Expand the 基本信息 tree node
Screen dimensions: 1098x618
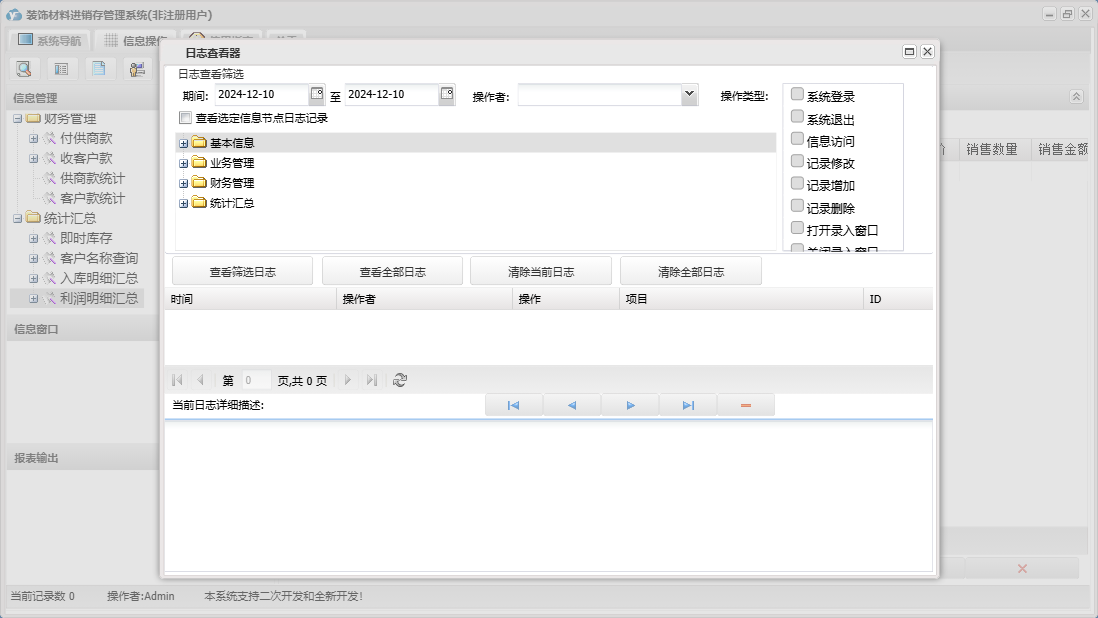(x=183, y=144)
